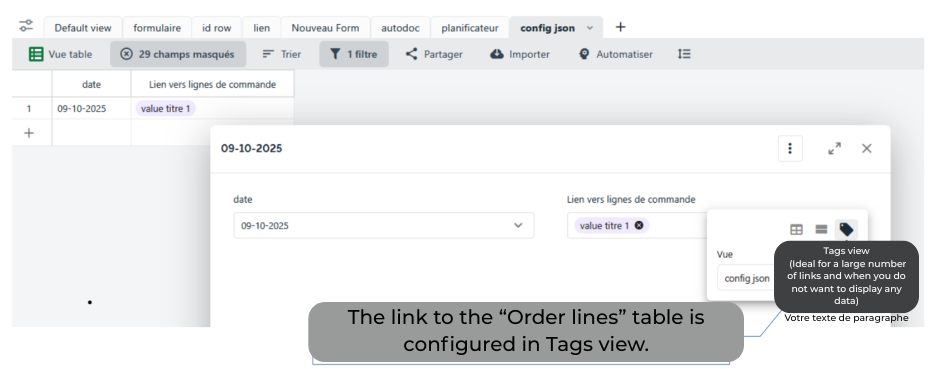Open the Importer import dialog
The image size is (928, 369).
520,54
